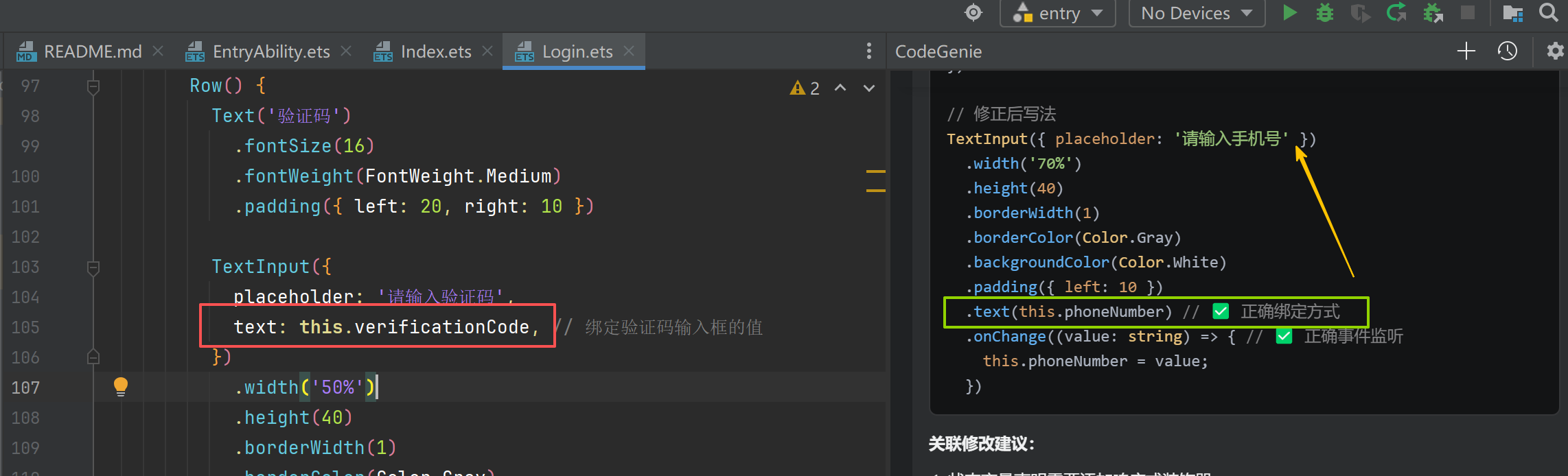This screenshot has width=1568, height=476.
Task: Click .text(this.phoneNumber) in CodeGenie snippet
Action: [1069, 312]
